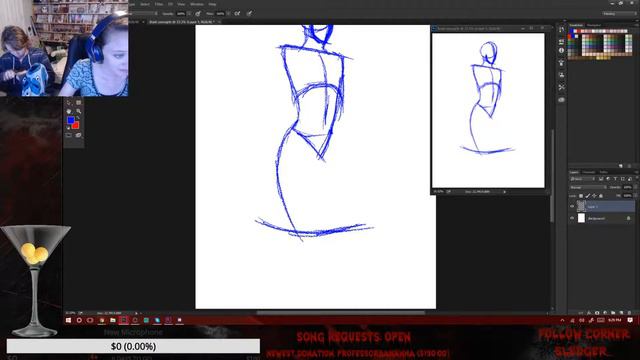The height and width of the screenshot is (360, 640).
Task: Open the Brush Presets panel icon in dock
Action: (x=562, y=62)
